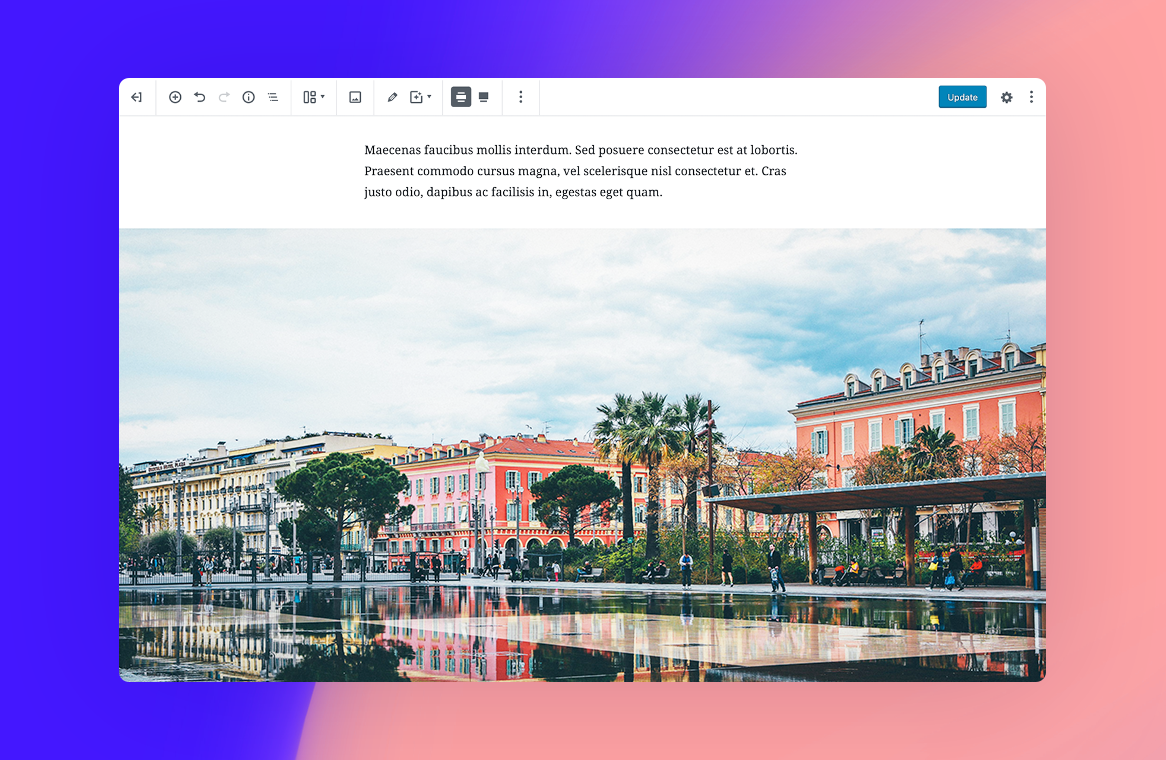Click the greyed redo arrow icon
Image resolution: width=1166 pixels, height=760 pixels.
(x=224, y=97)
